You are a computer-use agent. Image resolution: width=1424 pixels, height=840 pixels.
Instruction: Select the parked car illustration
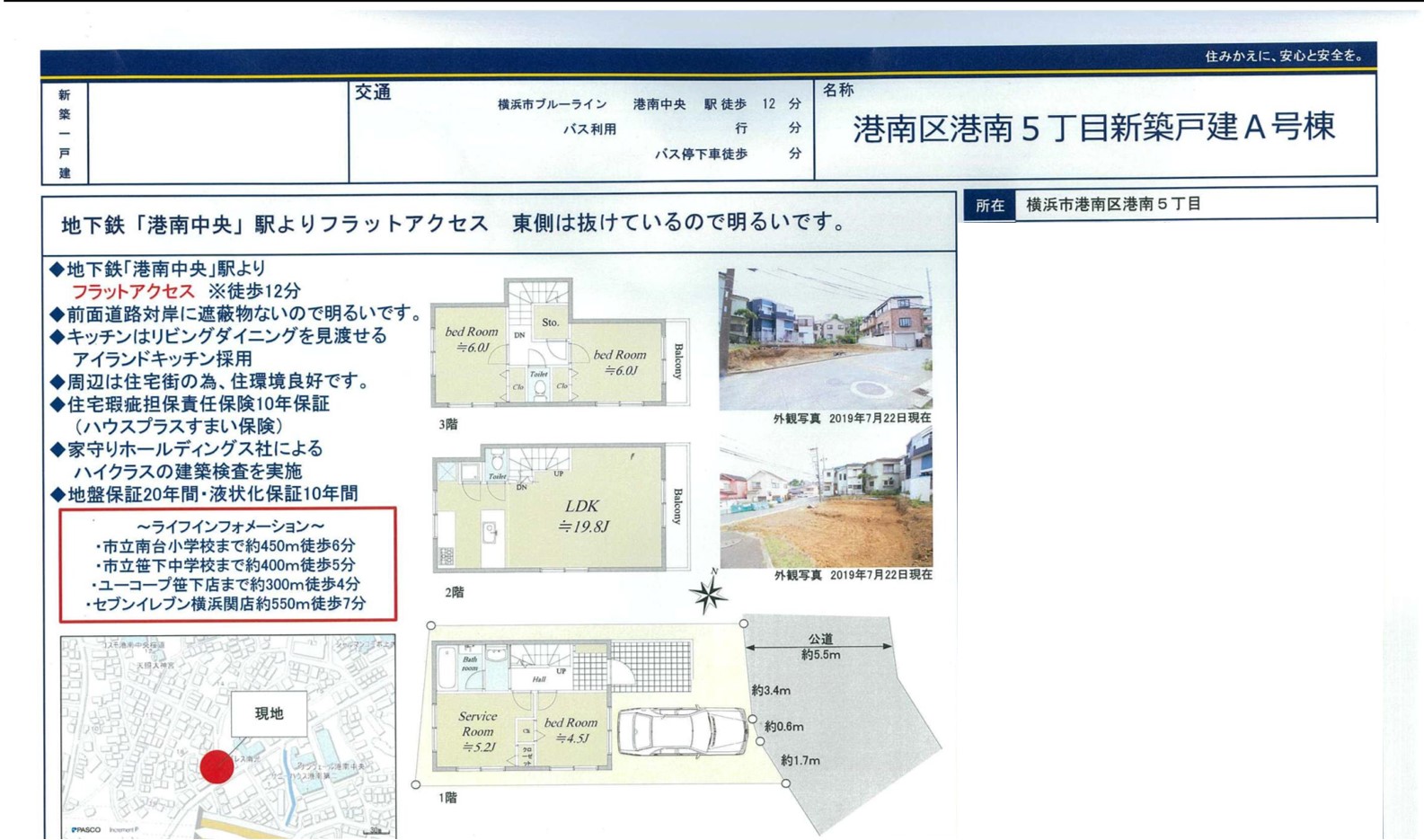click(683, 729)
